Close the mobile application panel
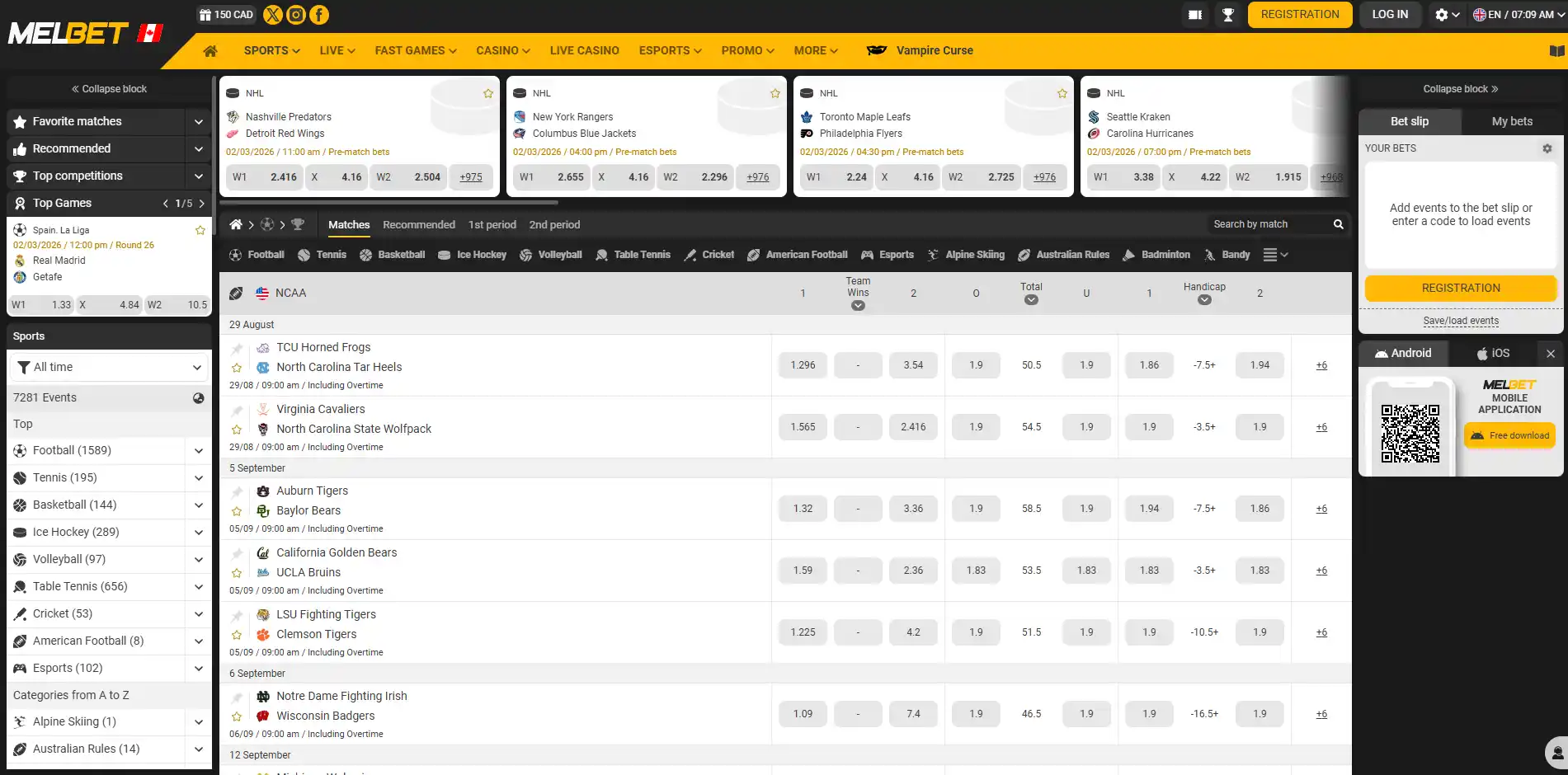The width and height of the screenshot is (1568, 775). (x=1551, y=353)
